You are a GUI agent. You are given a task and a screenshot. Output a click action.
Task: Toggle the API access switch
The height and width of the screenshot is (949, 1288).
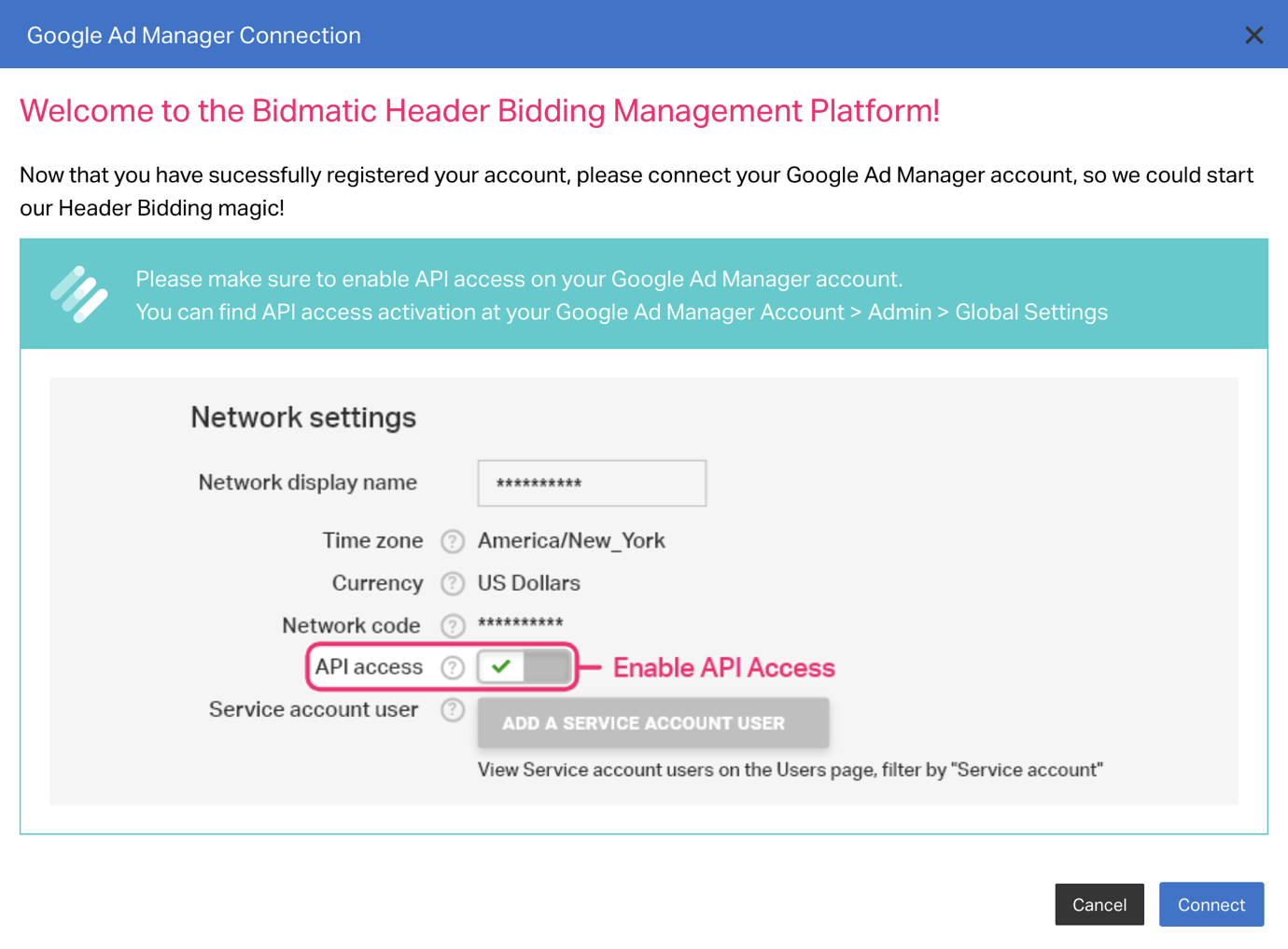click(524, 667)
